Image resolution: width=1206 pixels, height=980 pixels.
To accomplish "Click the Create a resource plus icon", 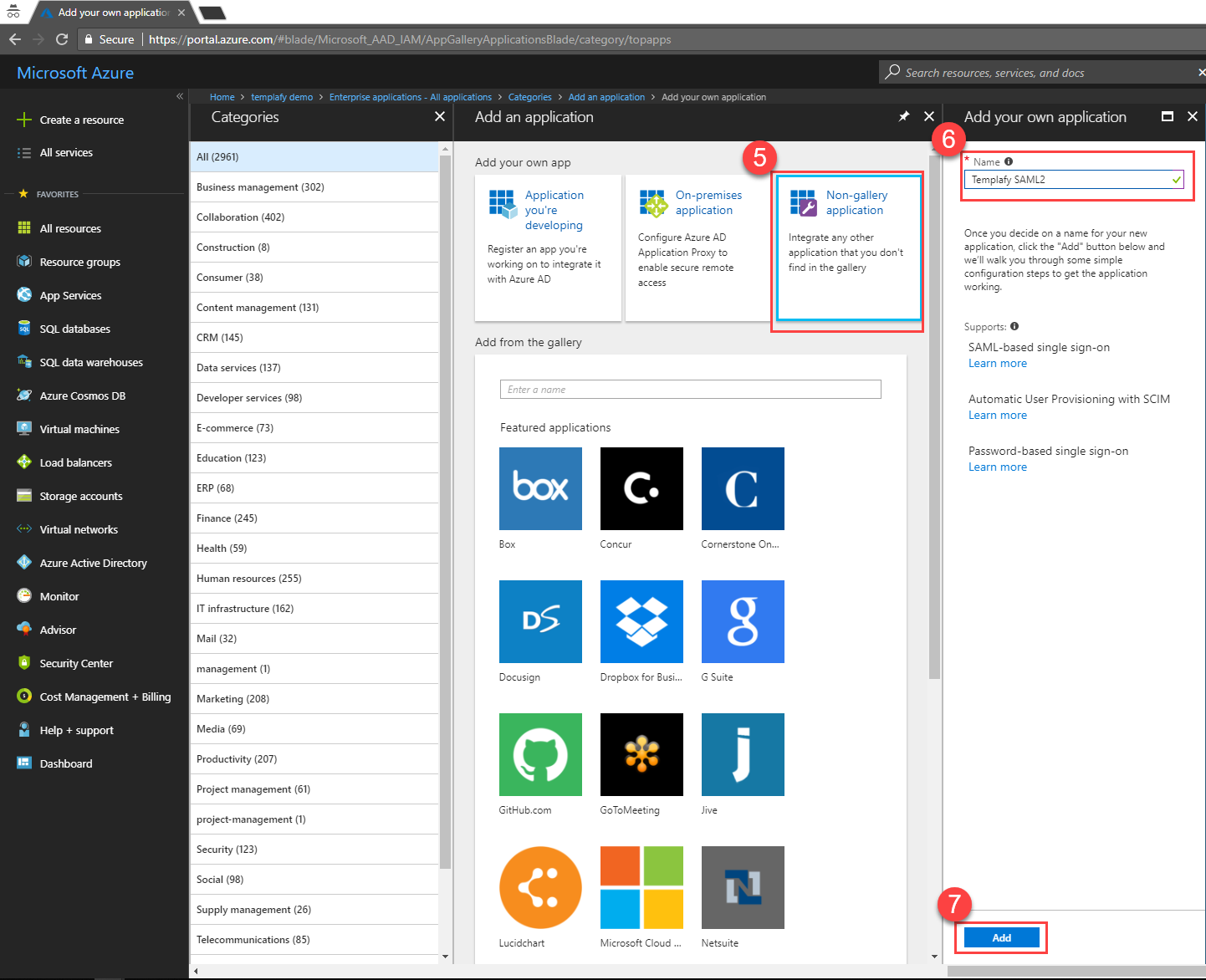I will tap(24, 120).
